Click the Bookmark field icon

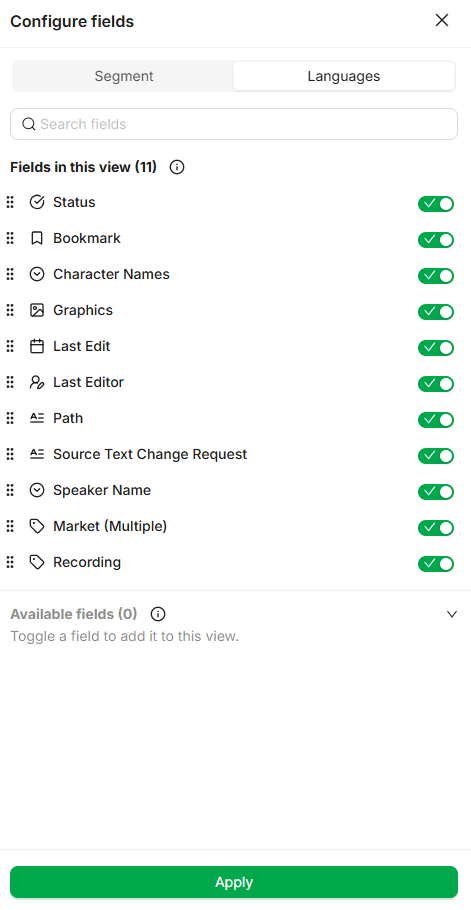click(37, 239)
